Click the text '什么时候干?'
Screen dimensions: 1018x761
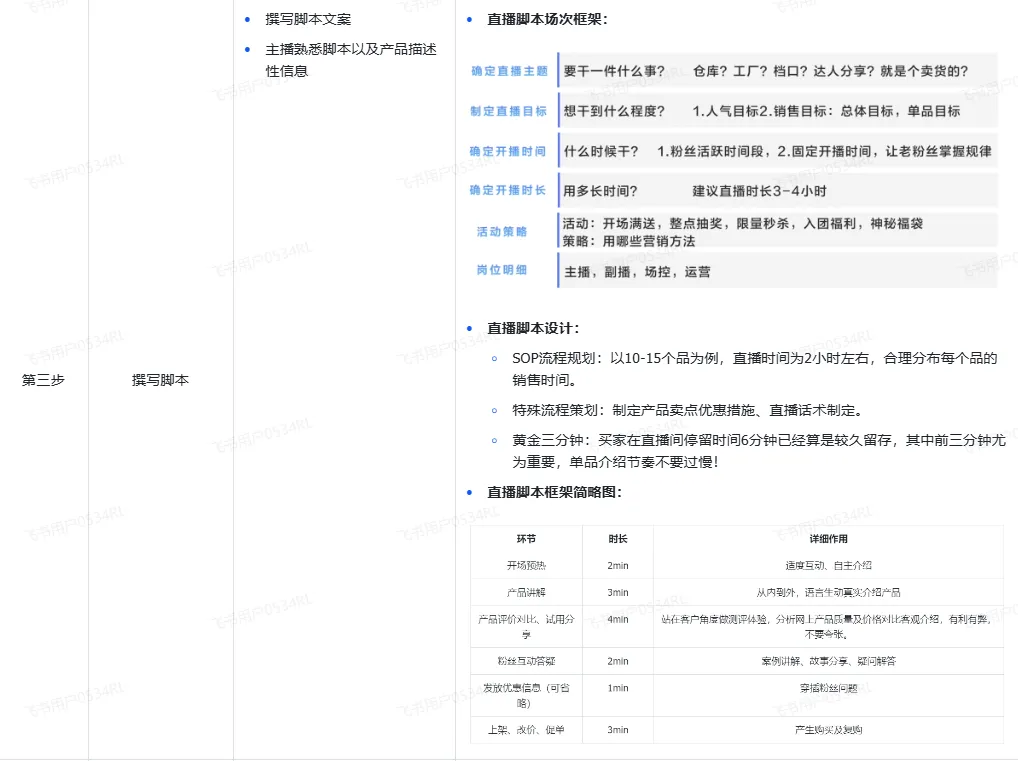[601, 151]
